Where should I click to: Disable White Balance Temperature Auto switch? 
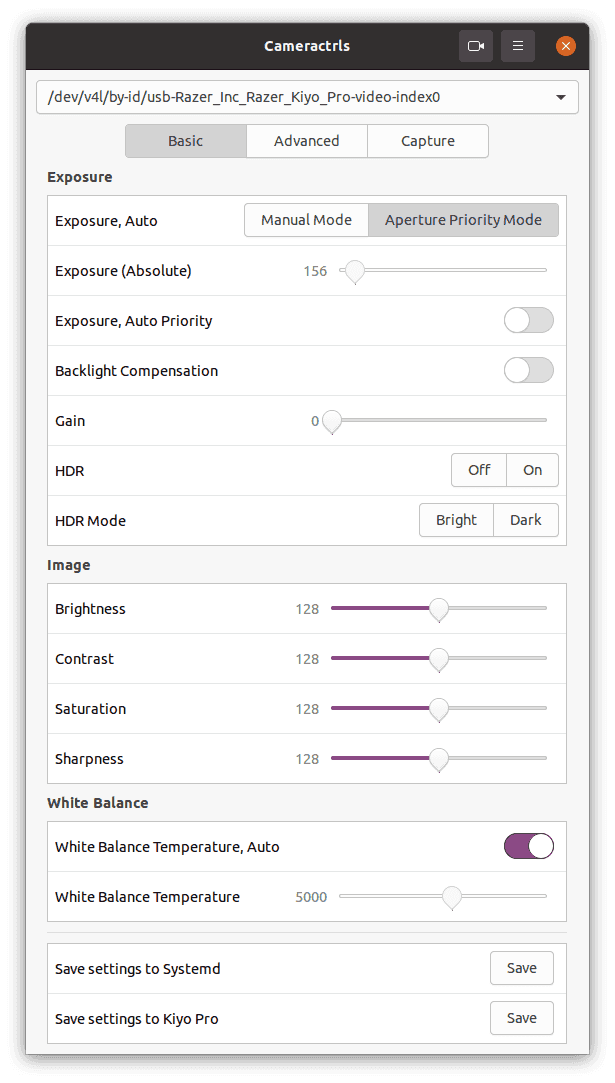528,847
